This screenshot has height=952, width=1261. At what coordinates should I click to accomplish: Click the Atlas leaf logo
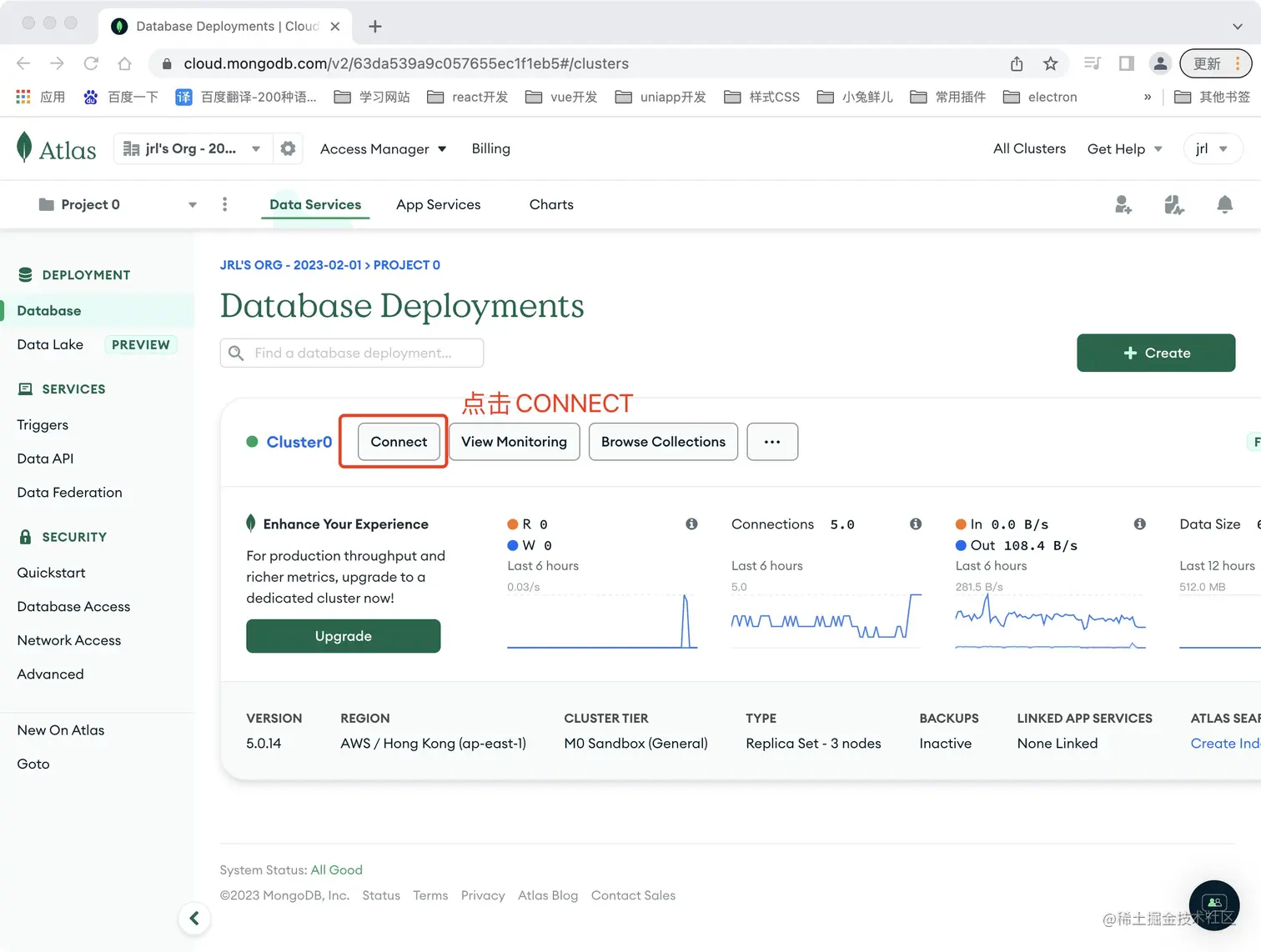(x=25, y=148)
